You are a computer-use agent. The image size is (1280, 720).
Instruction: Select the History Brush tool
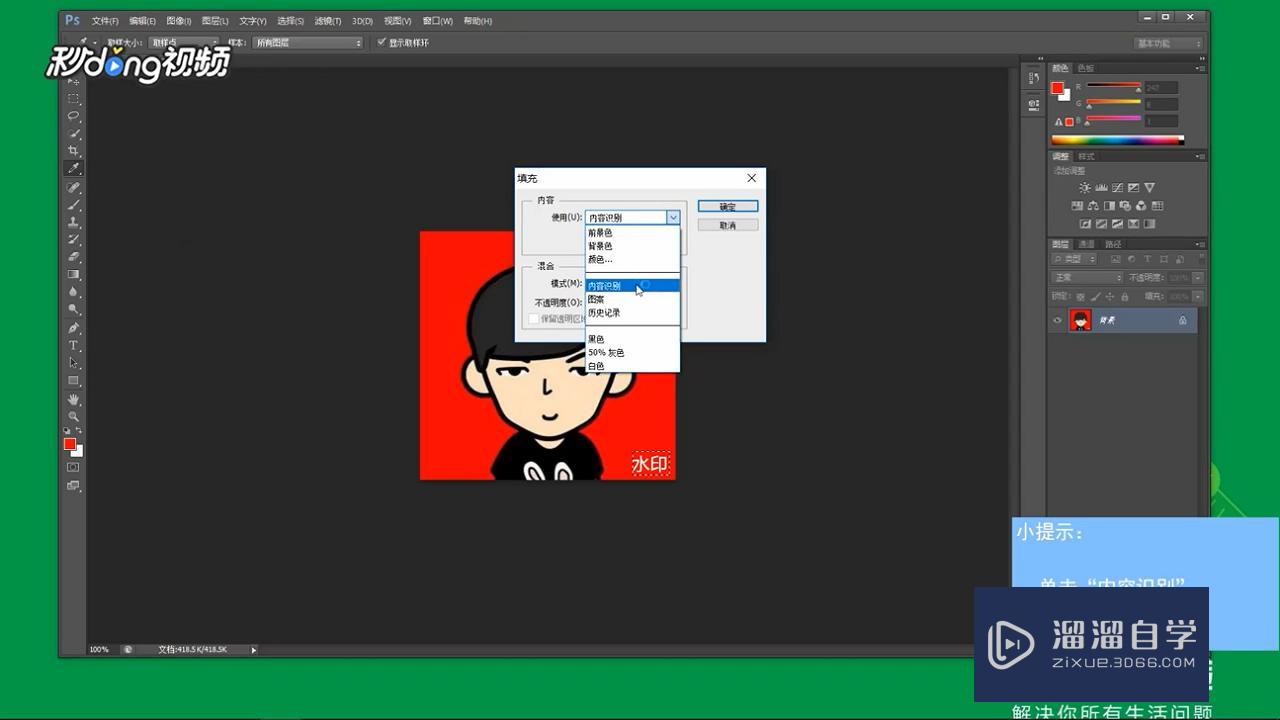pyautogui.click(x=74, y=239)
